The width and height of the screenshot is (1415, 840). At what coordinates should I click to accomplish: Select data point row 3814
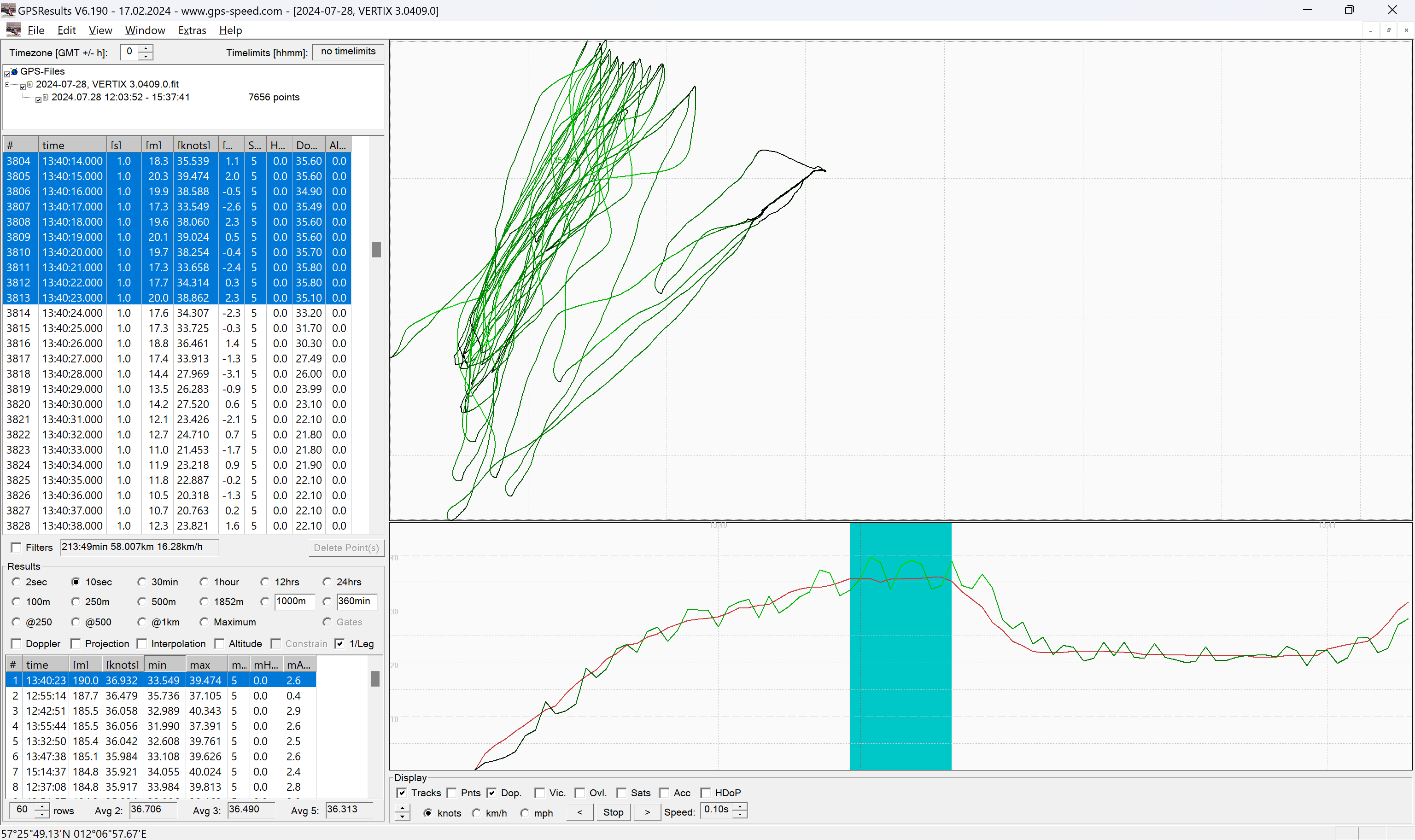pyautogui.click(x=177, y=313)
